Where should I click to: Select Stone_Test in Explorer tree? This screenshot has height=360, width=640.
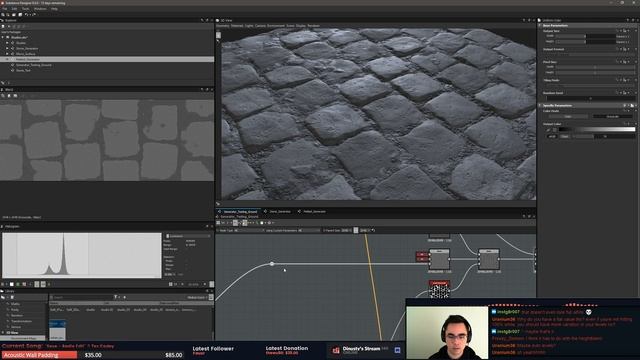(23, 70)
